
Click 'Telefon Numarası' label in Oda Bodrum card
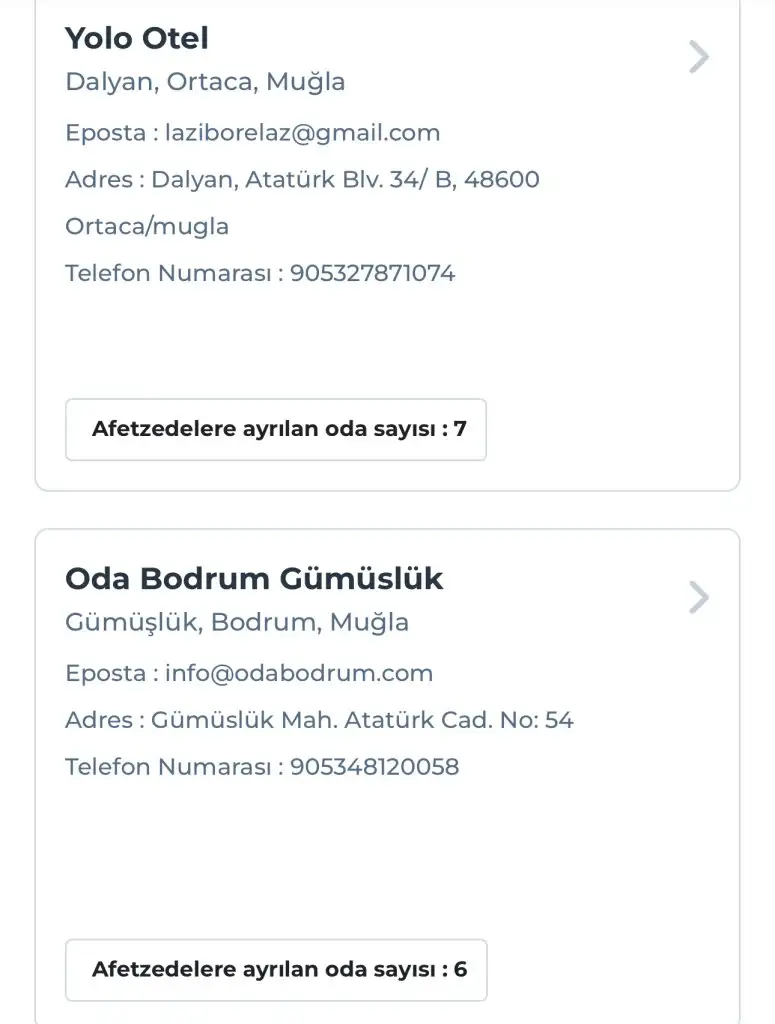click(x=167, y=767)
